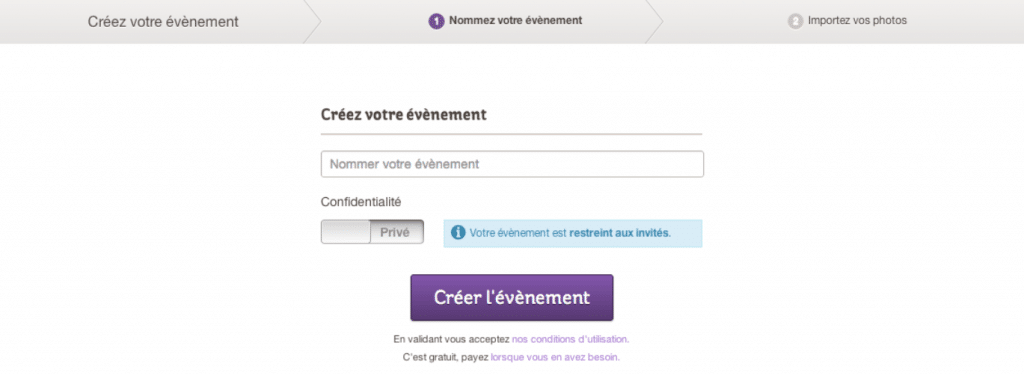Click the purple 'Créer l'évènement' button
1024x375 pixels.
click(x=512, y=298)
